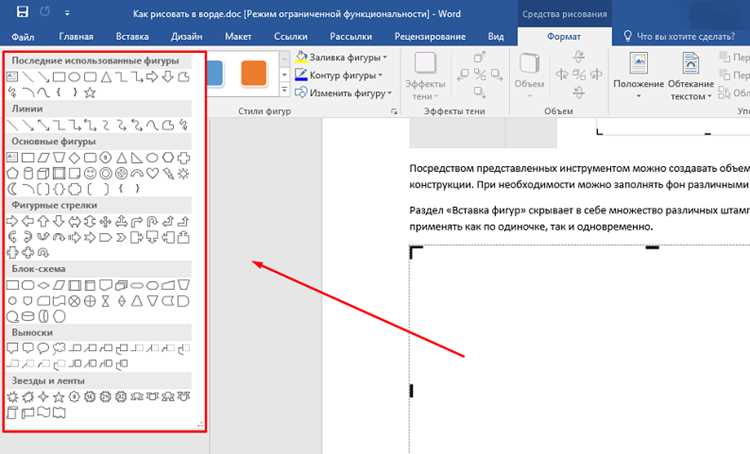Open the Объем dropdown
Image resolution: width=750 pixels, height=454 pixels.
pyautogui.click(x=529, y=77)
